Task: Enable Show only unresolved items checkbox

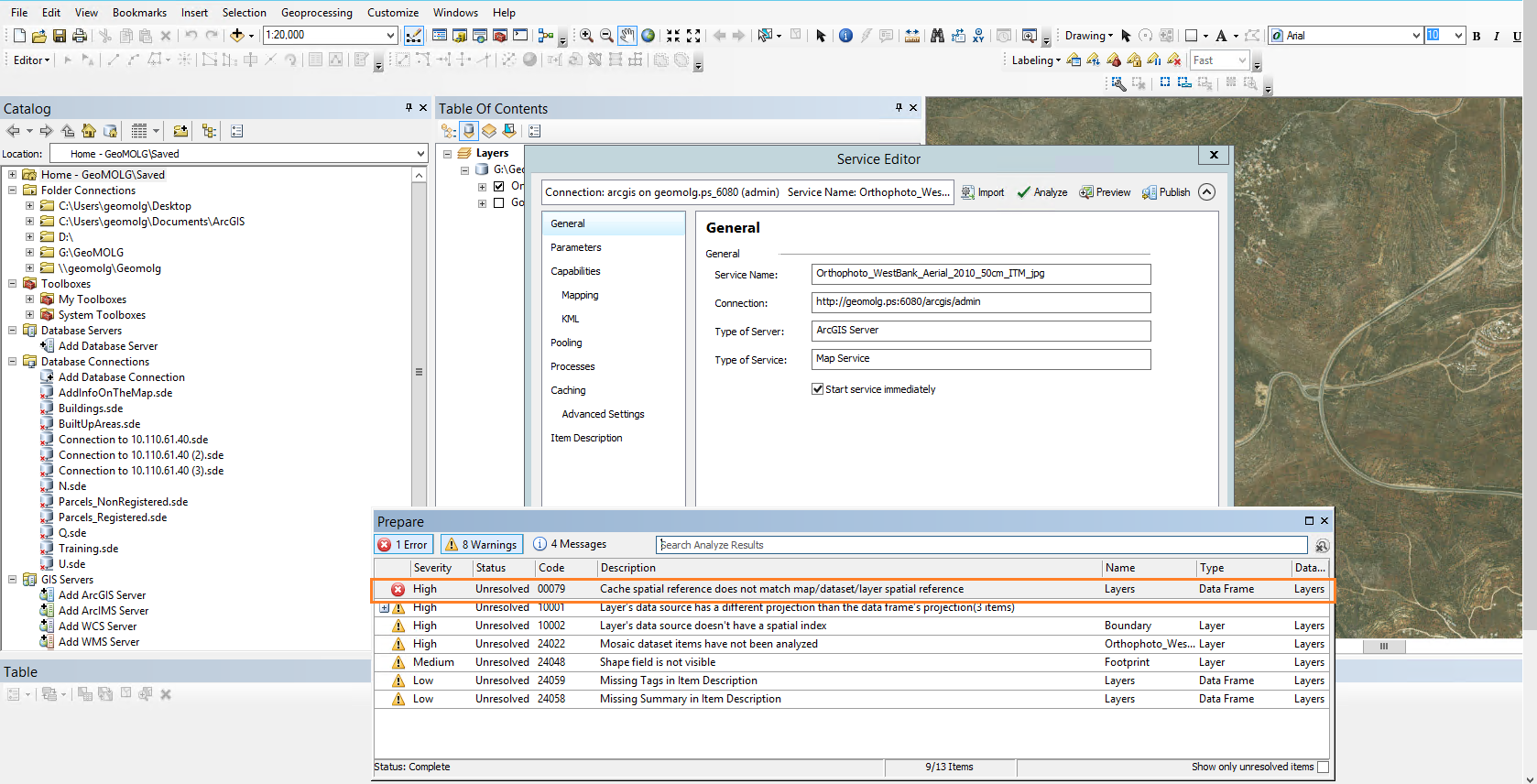Action: pyautogui.click(x=1323, y=768)
